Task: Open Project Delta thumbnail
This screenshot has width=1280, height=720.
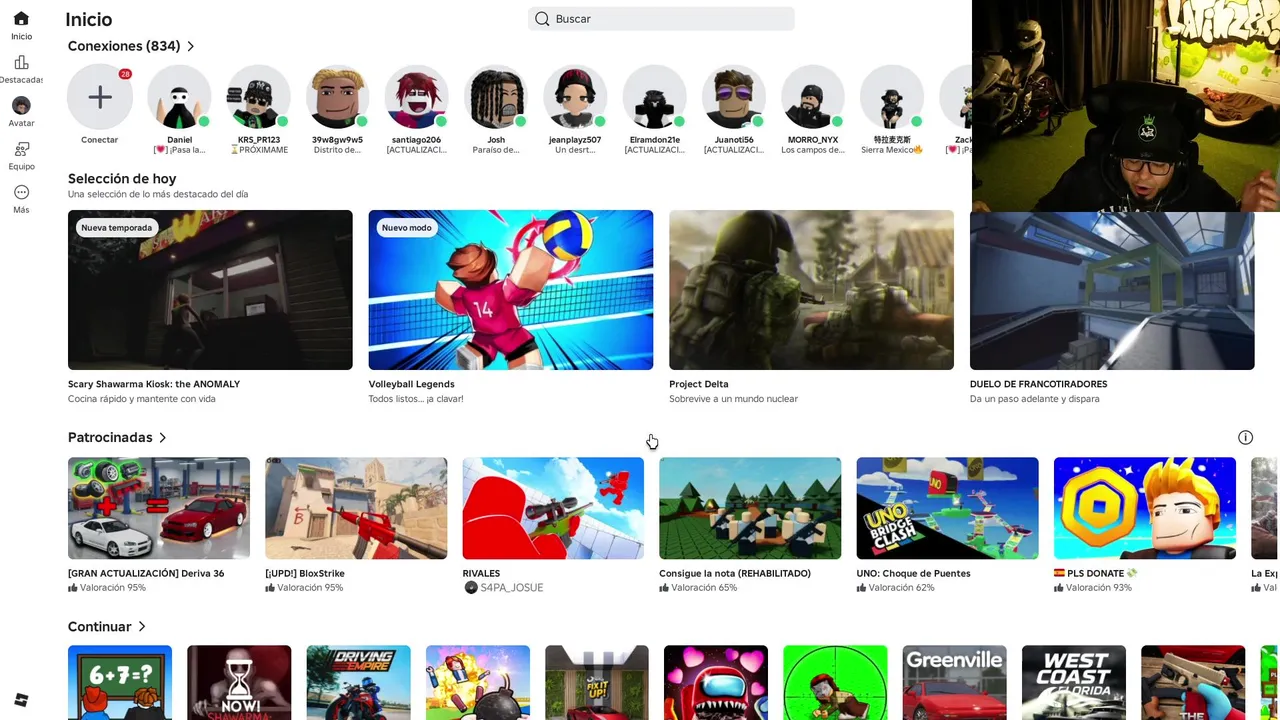Action: [811, 290]
